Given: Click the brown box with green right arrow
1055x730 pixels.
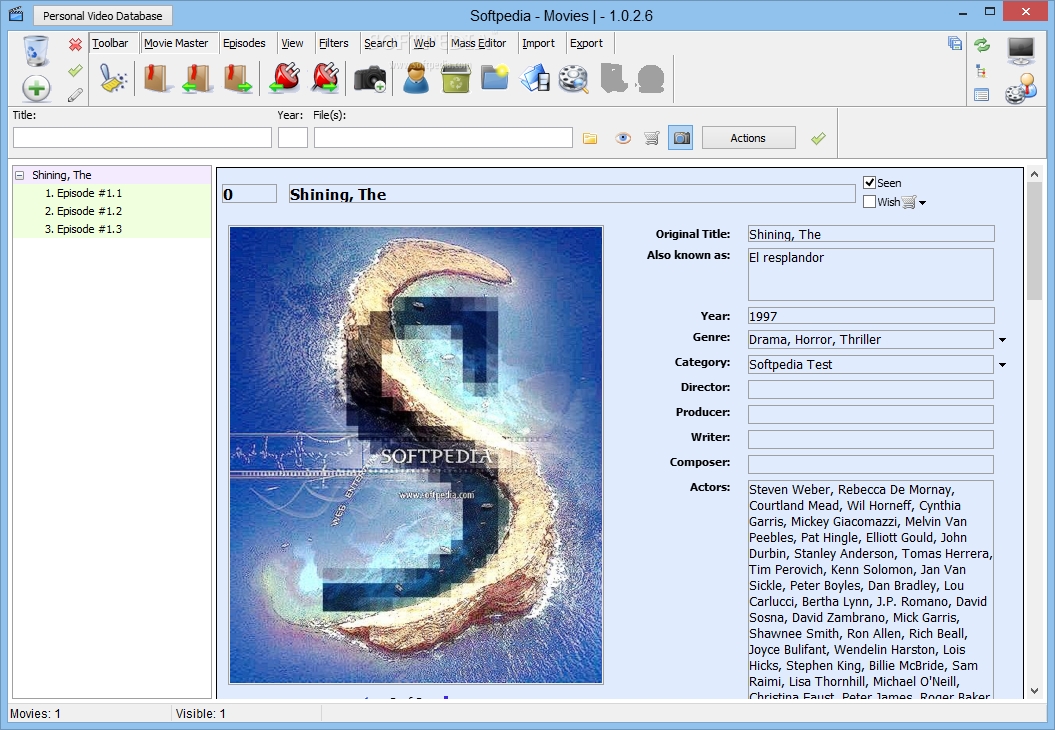Looking at the screenshot, I should [238, 78].
